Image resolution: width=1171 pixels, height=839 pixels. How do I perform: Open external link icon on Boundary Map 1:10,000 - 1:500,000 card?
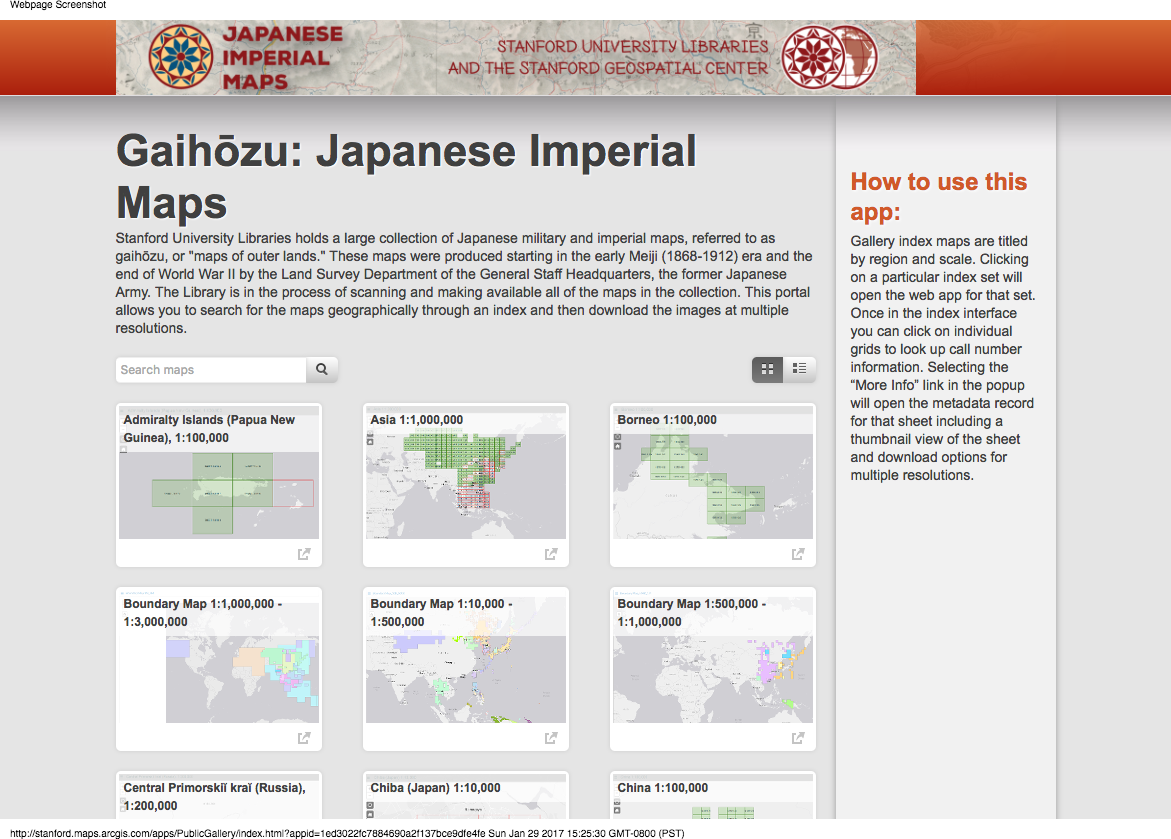pos(551,737)
